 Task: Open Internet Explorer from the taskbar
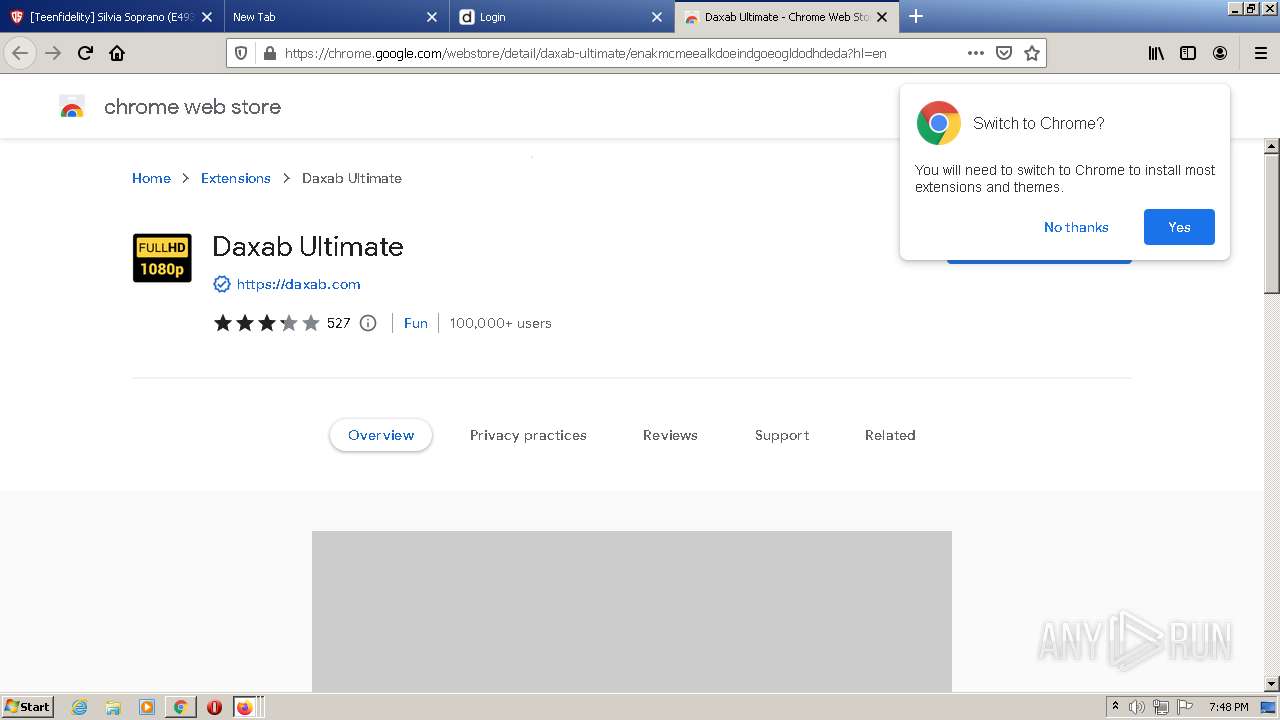pyautogui.click(x=79, y=707)
